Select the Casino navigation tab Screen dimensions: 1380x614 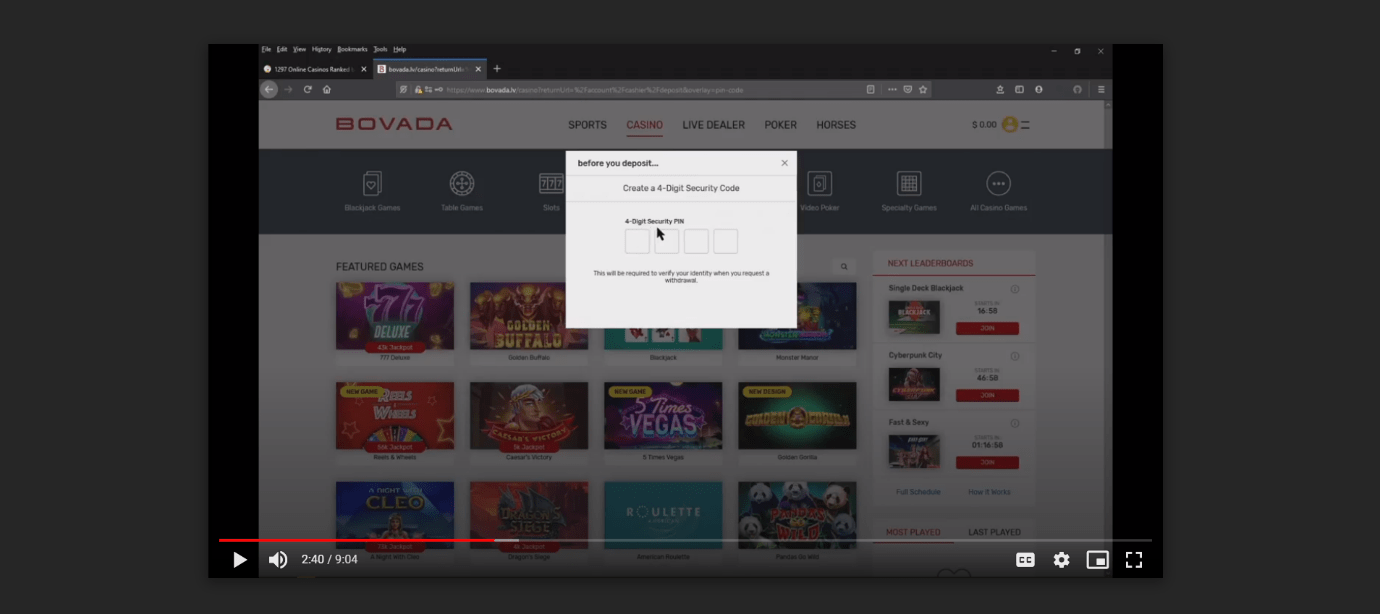(644, 125)
